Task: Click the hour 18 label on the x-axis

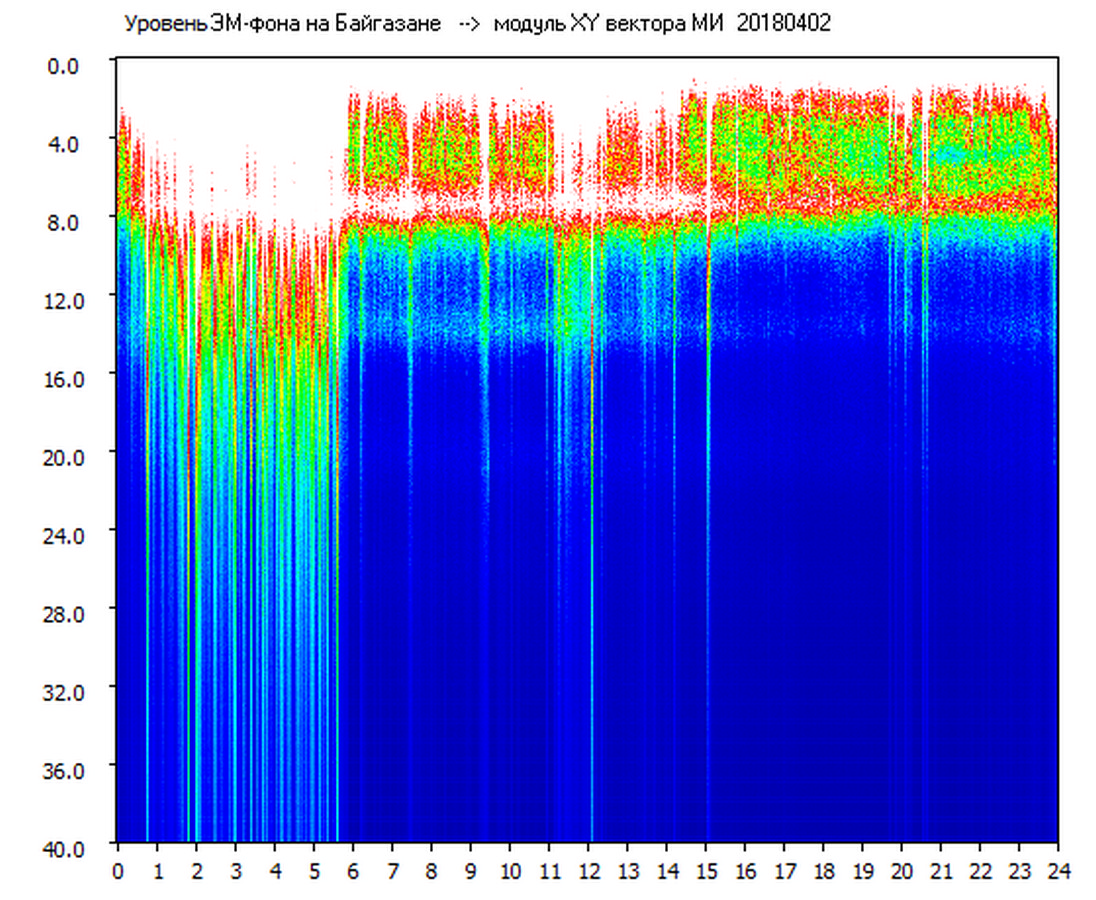Action: 823,871
